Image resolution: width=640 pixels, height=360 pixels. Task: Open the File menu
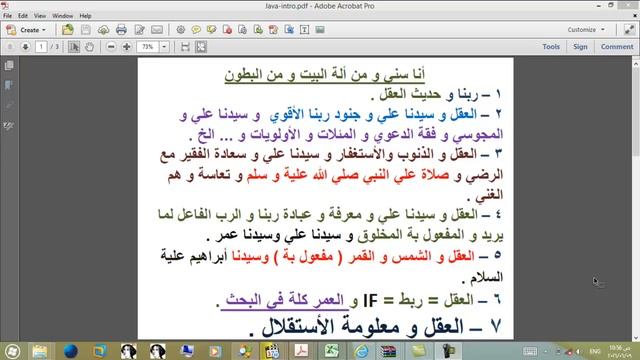point(7,16)
